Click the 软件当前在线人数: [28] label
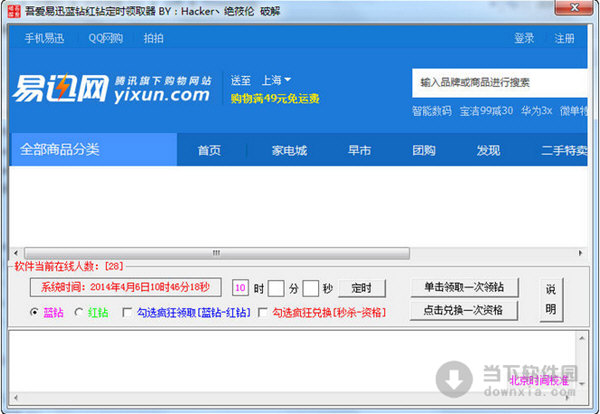The image size is (600, 414). point(69,266)
